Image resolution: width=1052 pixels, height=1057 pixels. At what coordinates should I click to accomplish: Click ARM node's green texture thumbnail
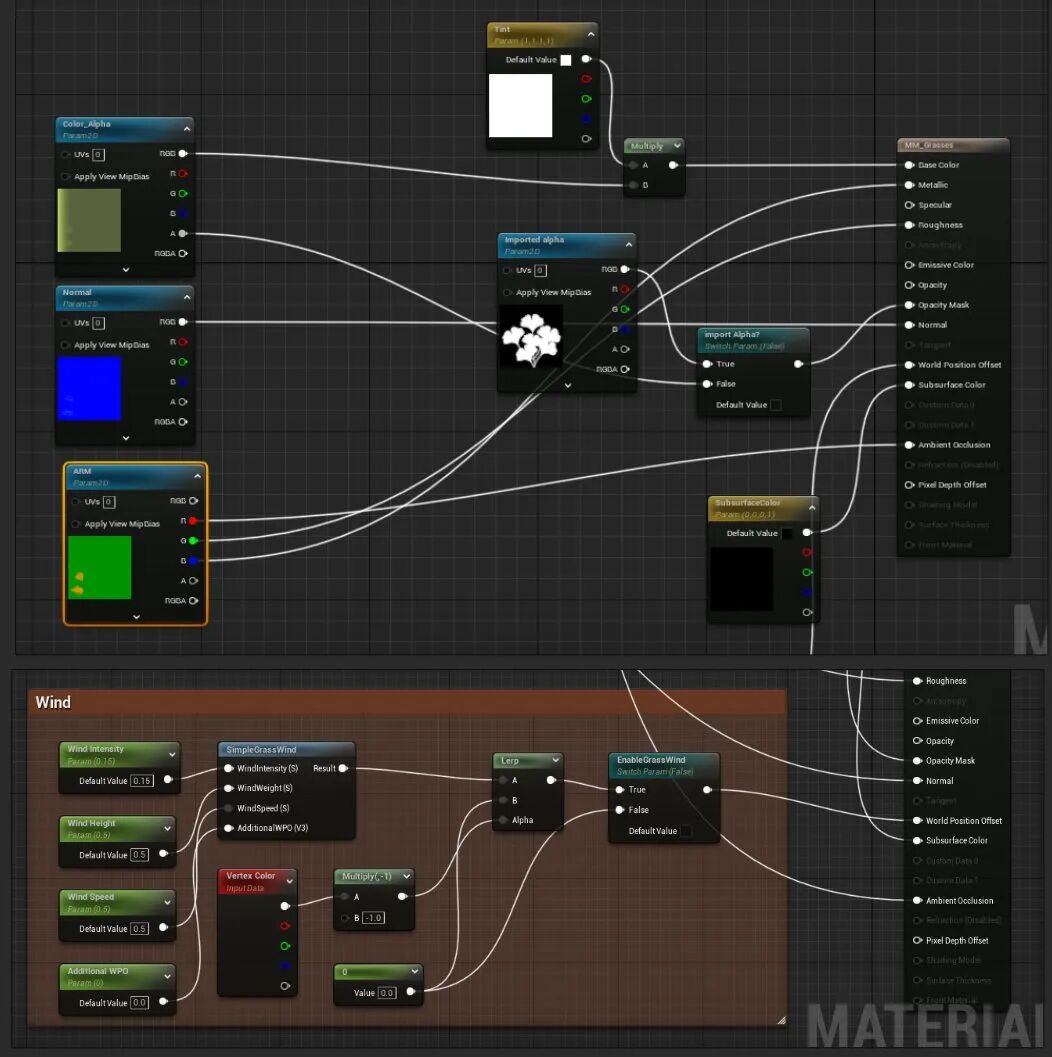(100, 568)
